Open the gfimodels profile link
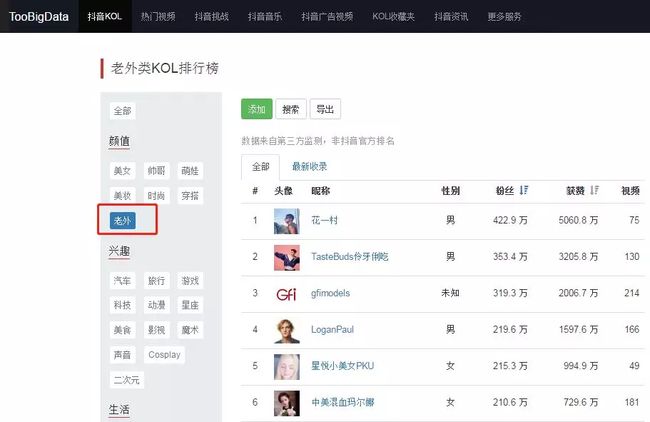 tap(330, 293)
